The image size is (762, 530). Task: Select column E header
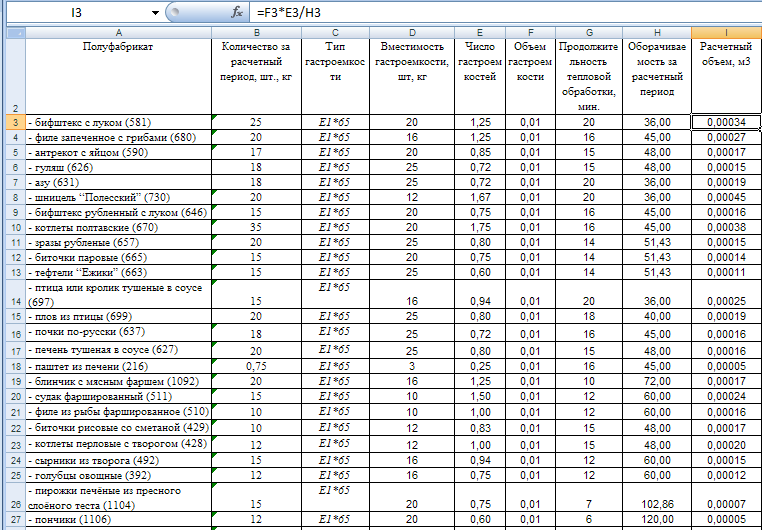(x=480, y=33)
